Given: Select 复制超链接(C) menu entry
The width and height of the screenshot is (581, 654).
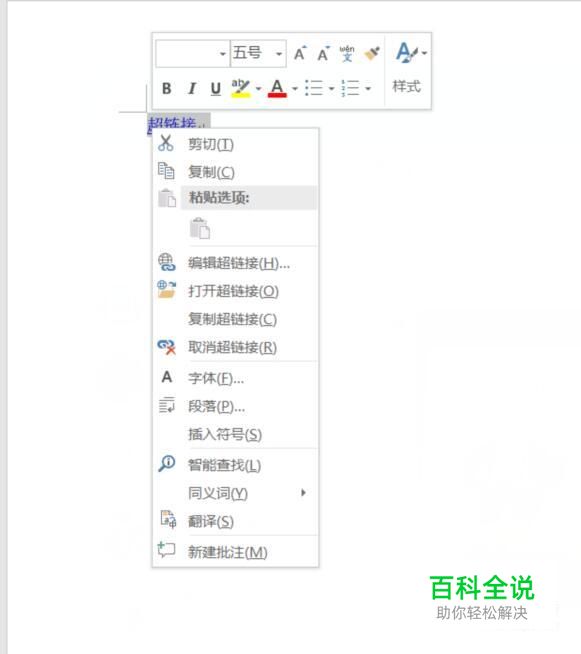Looking at the screenshot, I should tap(236, 319).
